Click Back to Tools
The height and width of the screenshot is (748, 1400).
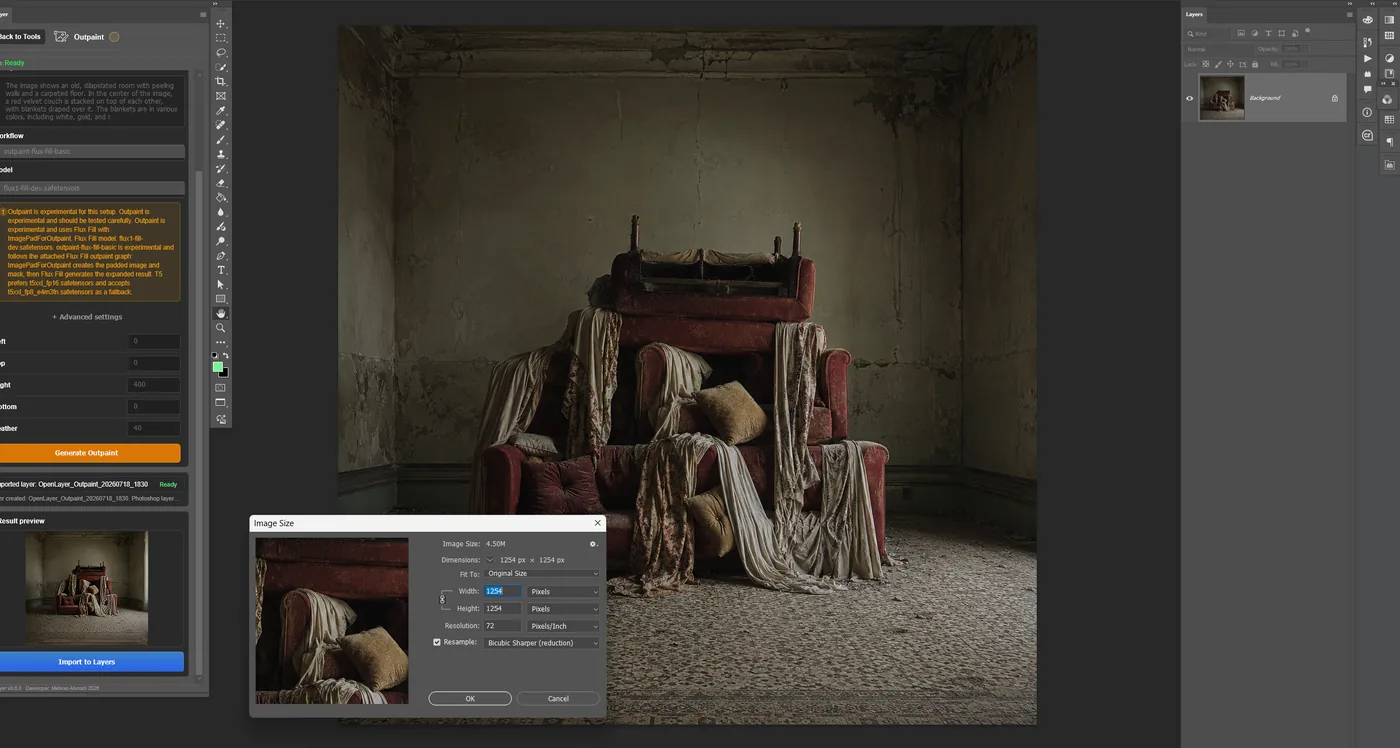(x=20, y=37)
